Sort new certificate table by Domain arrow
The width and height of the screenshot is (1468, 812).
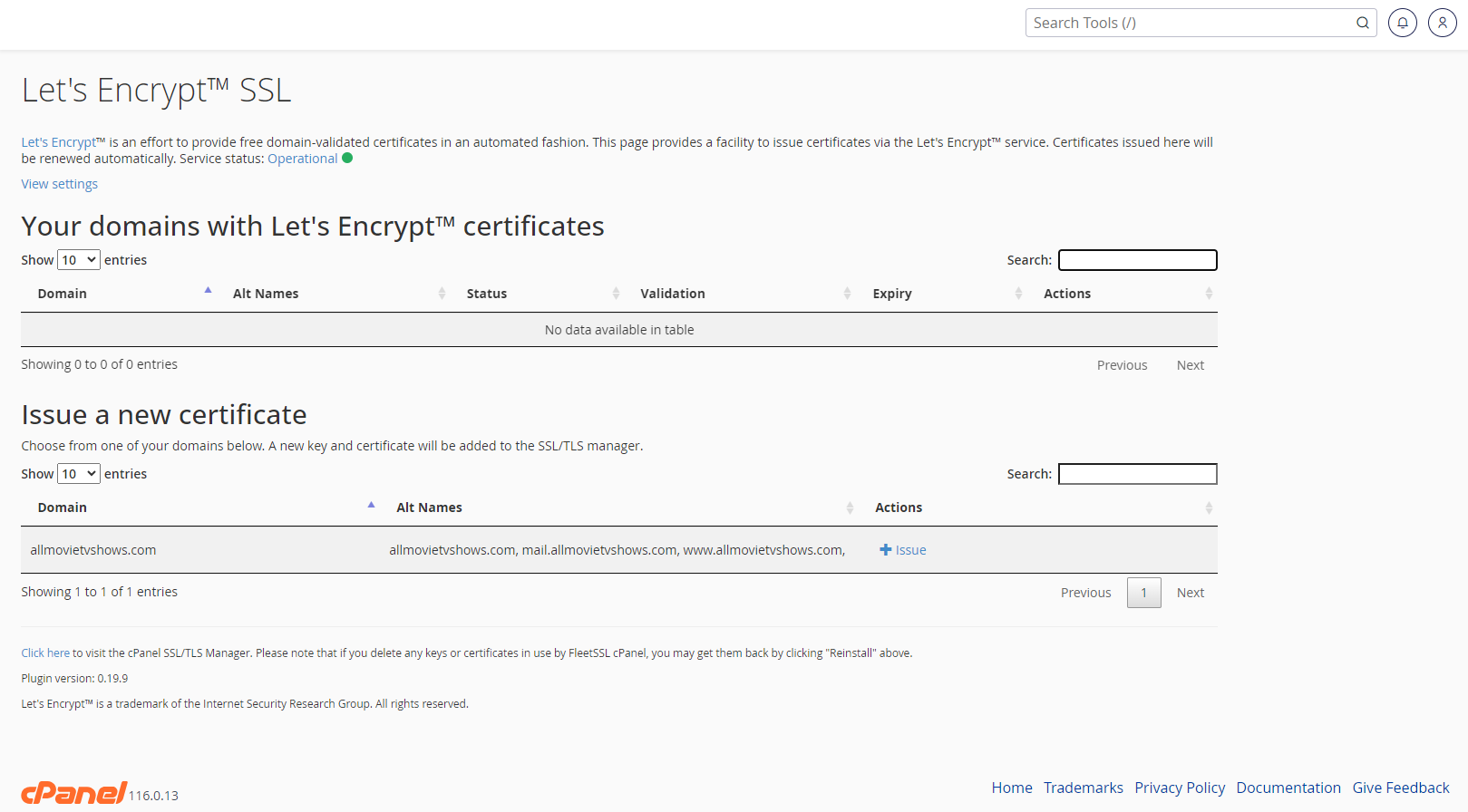[371, 505]
